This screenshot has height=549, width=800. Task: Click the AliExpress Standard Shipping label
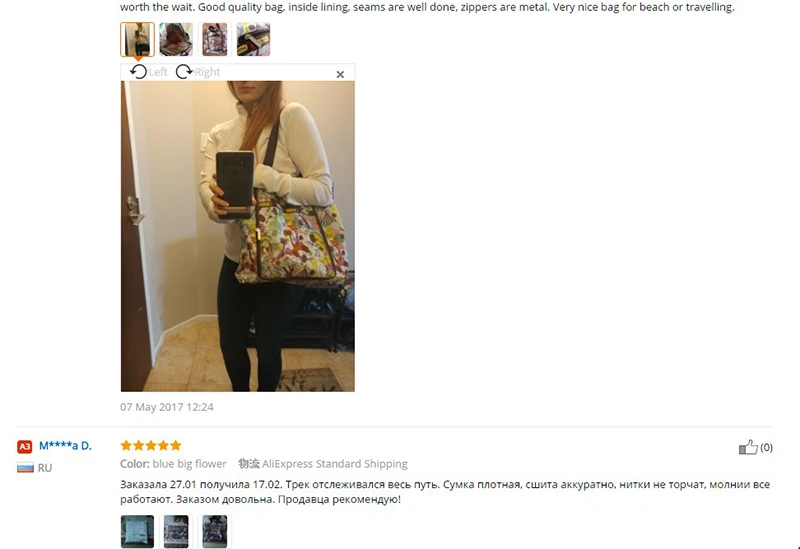point(335,464)
